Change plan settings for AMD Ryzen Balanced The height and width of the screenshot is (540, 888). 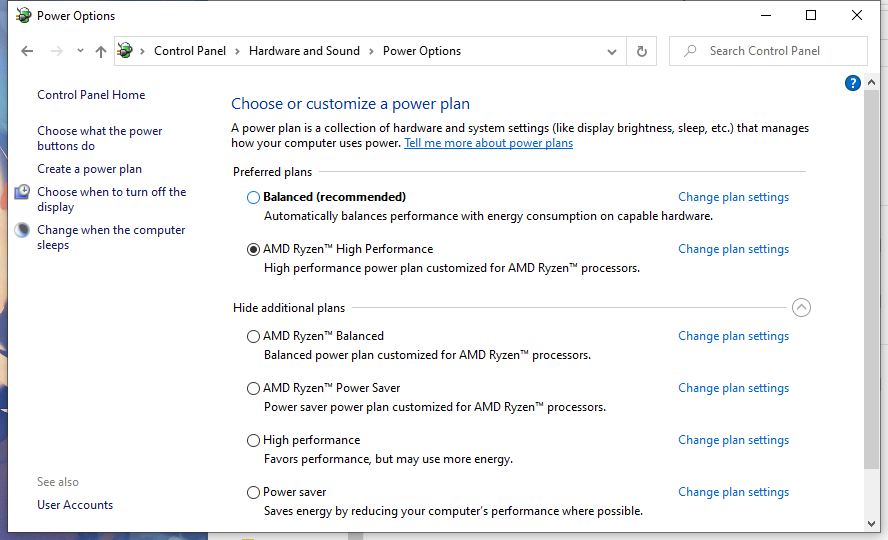tap(733, 336)
